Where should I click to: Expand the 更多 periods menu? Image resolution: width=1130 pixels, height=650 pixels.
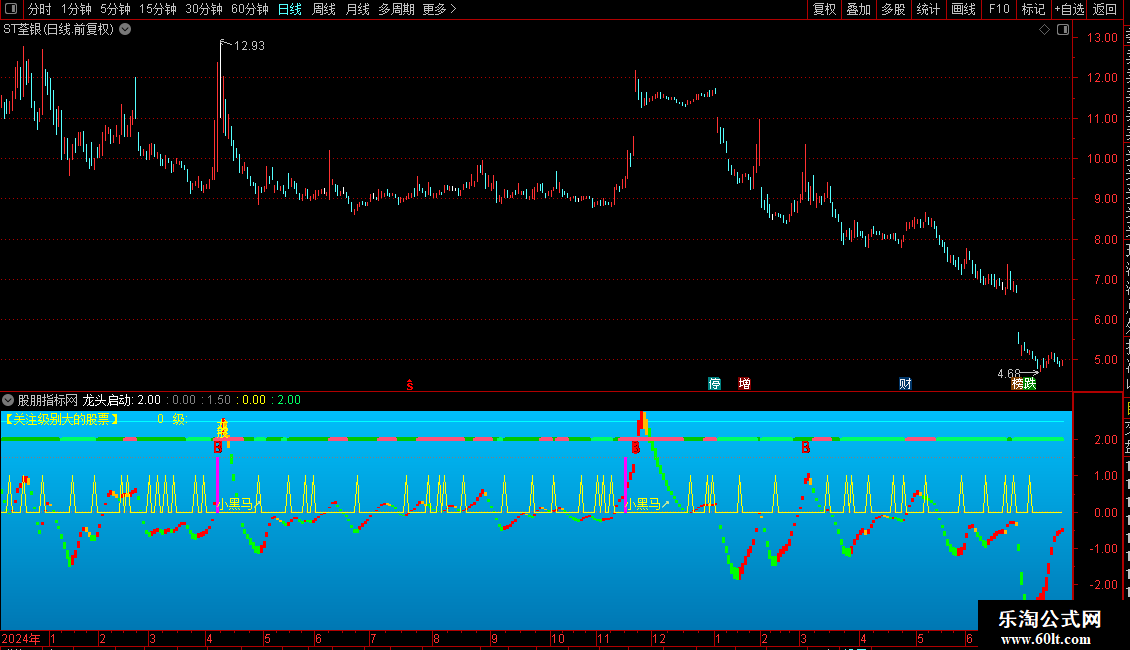point(439,9)
